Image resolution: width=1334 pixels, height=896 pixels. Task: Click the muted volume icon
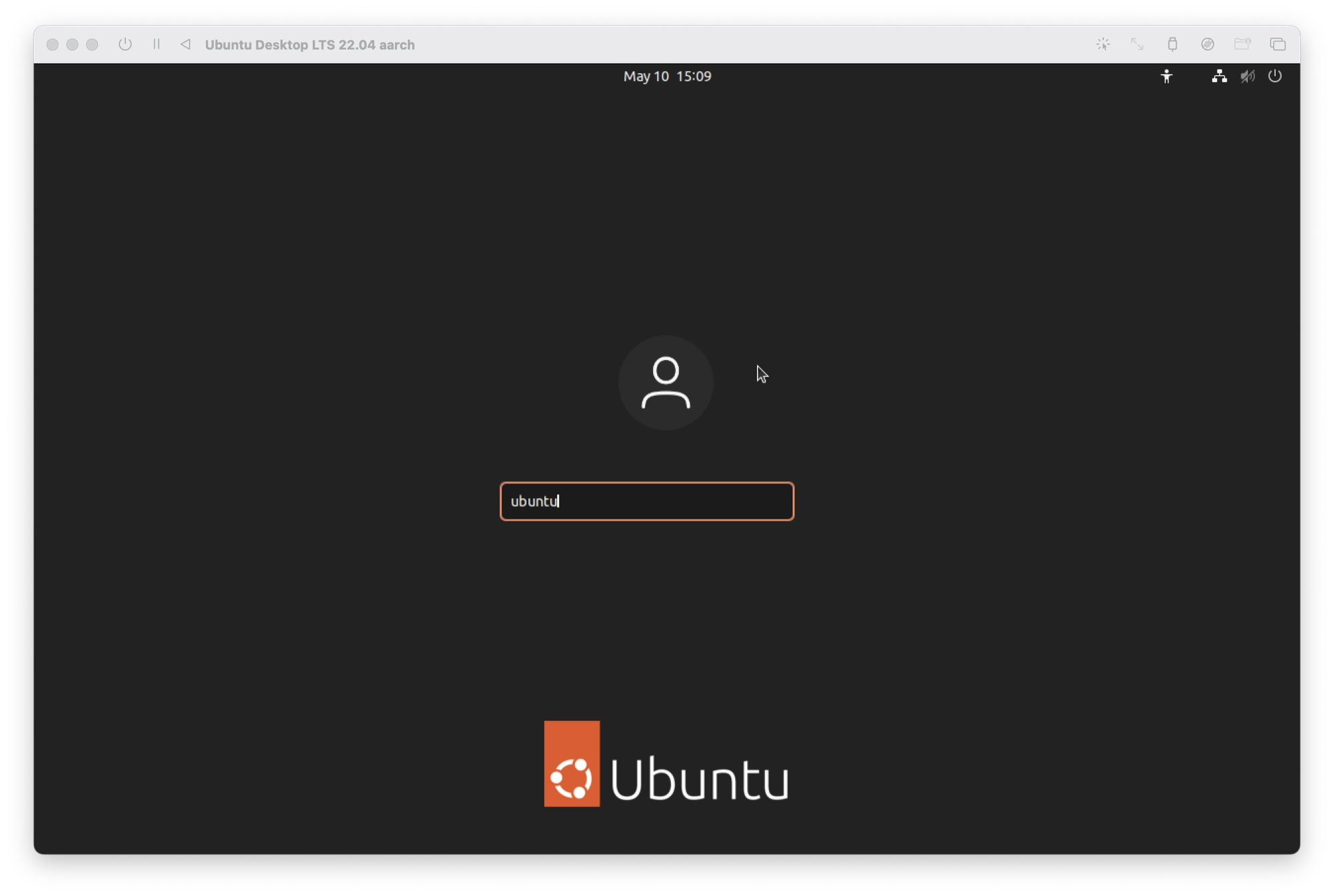click(1247, 77)
